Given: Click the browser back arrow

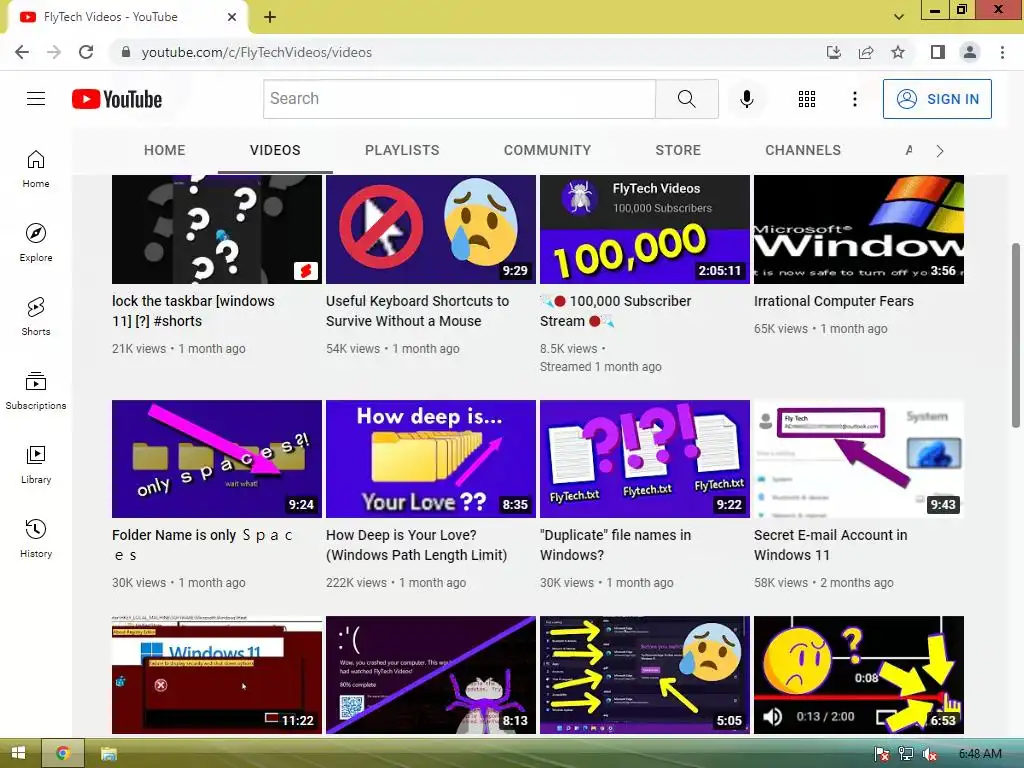Looking at the screenshot, I should (22, 52).
